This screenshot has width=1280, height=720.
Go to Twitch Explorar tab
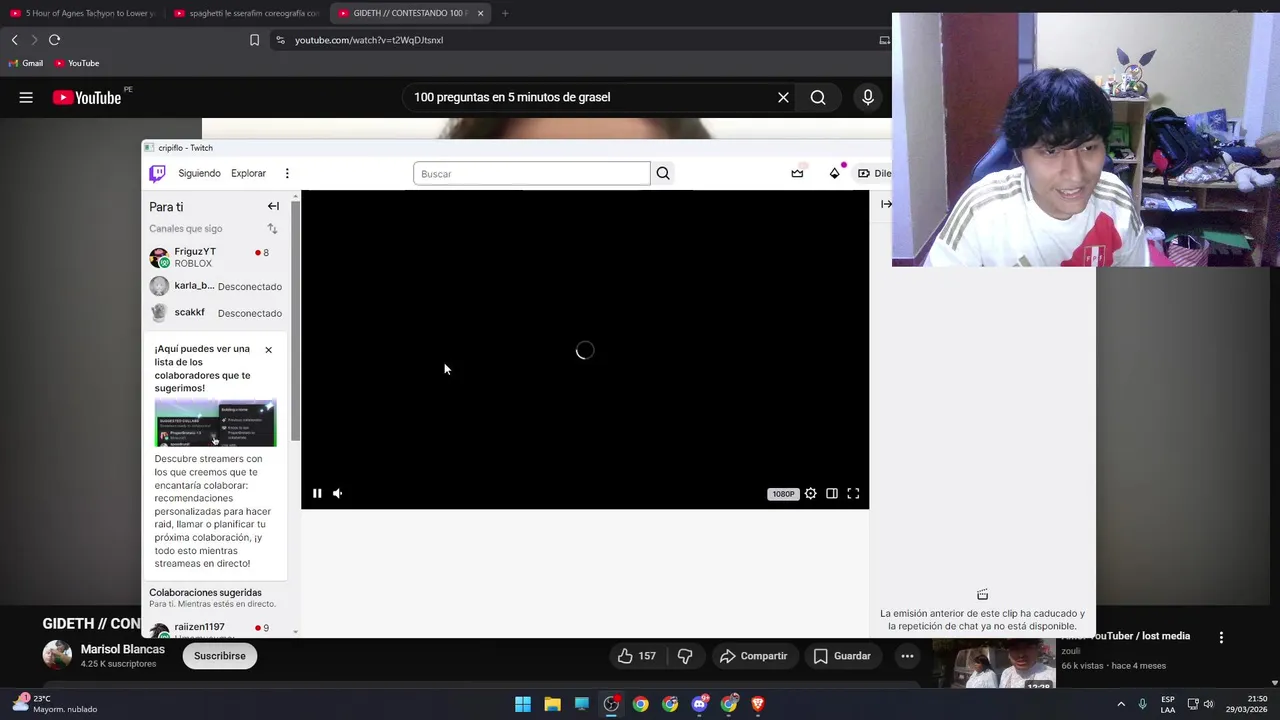pyautogui.click(x=248, y=173)
